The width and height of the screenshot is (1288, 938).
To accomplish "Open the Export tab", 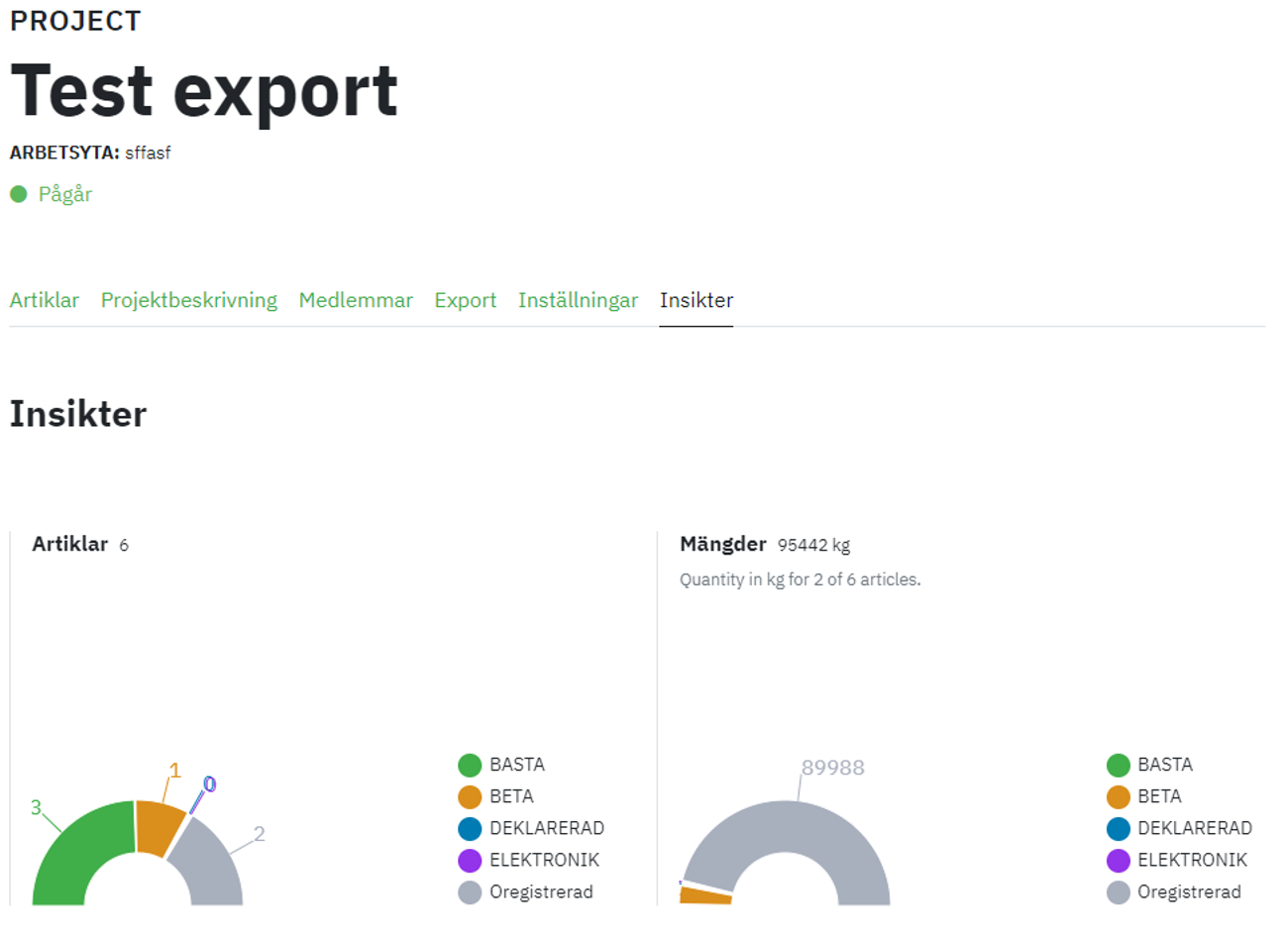I will pyautogui.click(x=465, y=300).
